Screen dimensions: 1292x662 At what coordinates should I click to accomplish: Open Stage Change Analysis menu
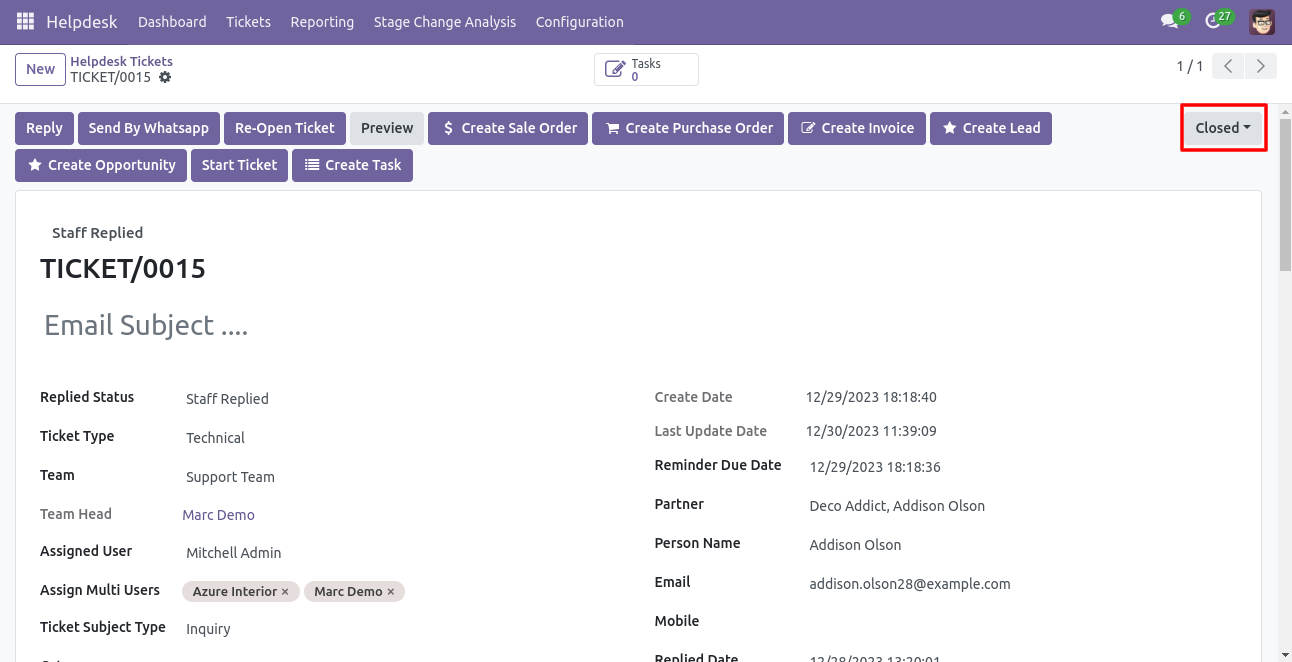[445, 21]
